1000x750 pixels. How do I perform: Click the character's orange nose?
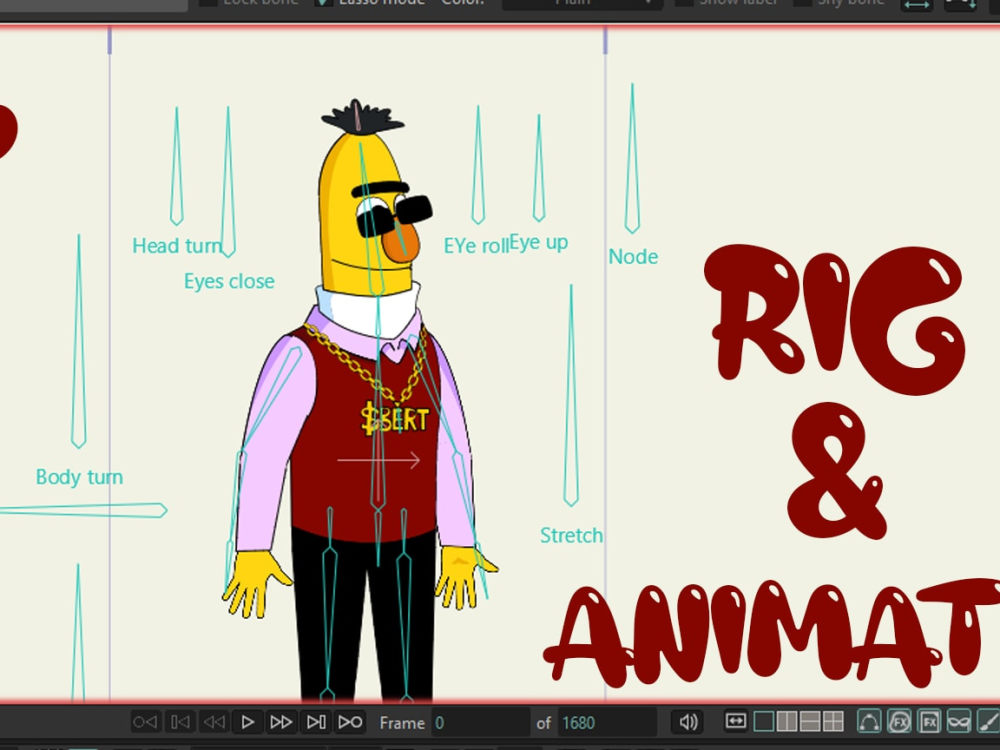[401, 241]
